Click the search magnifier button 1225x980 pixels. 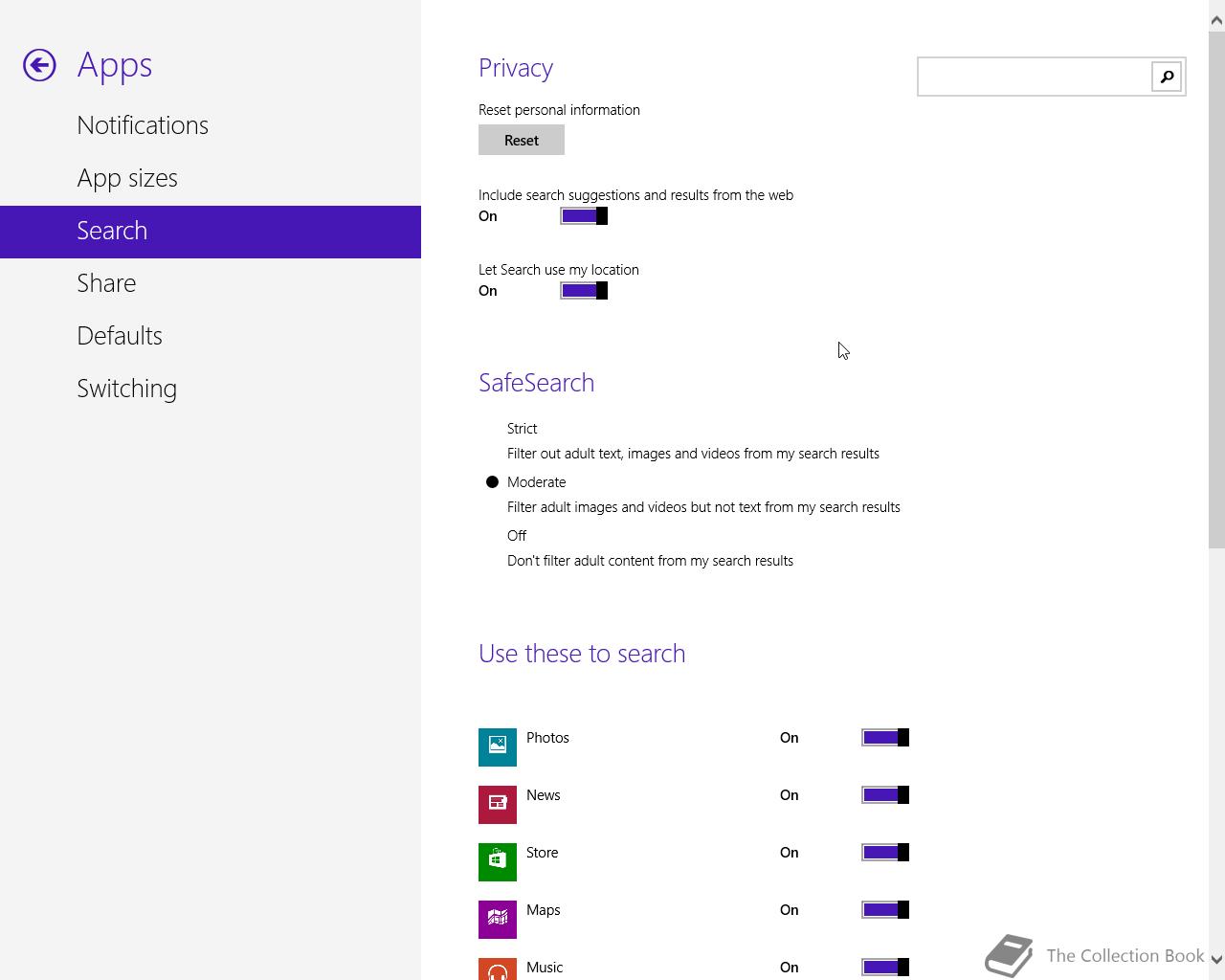pyautogui.click(x=1167, y=77)
